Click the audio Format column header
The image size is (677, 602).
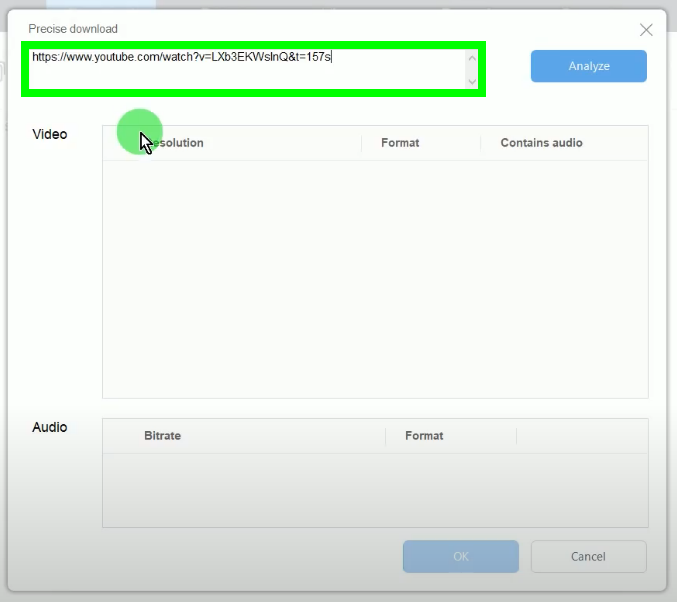click(x=424, y=436)
